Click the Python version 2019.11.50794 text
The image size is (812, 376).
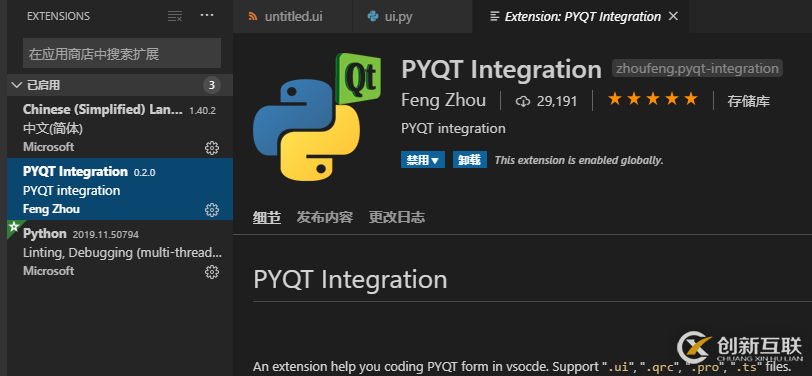[x=106, y=235]
